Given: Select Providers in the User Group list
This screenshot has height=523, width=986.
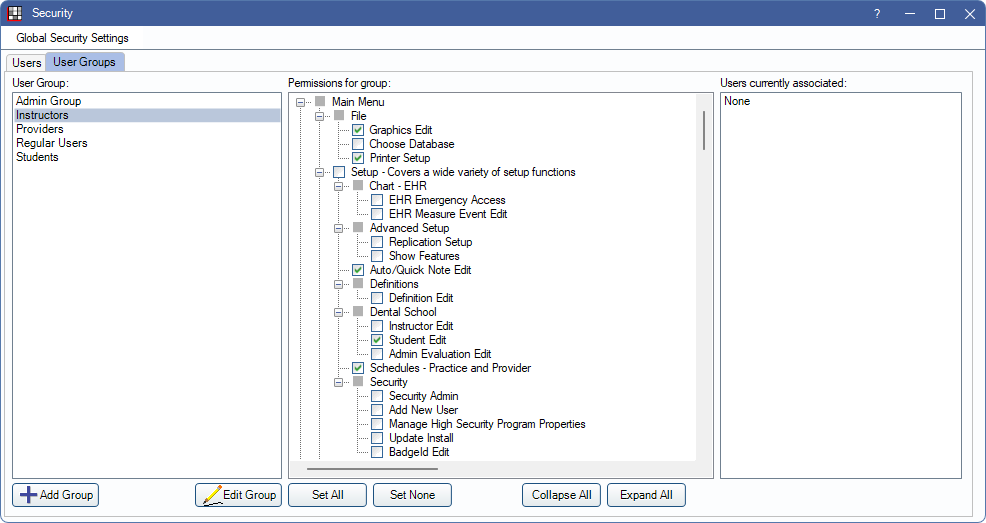Looking at the screenshot, I should coord(40,129).
